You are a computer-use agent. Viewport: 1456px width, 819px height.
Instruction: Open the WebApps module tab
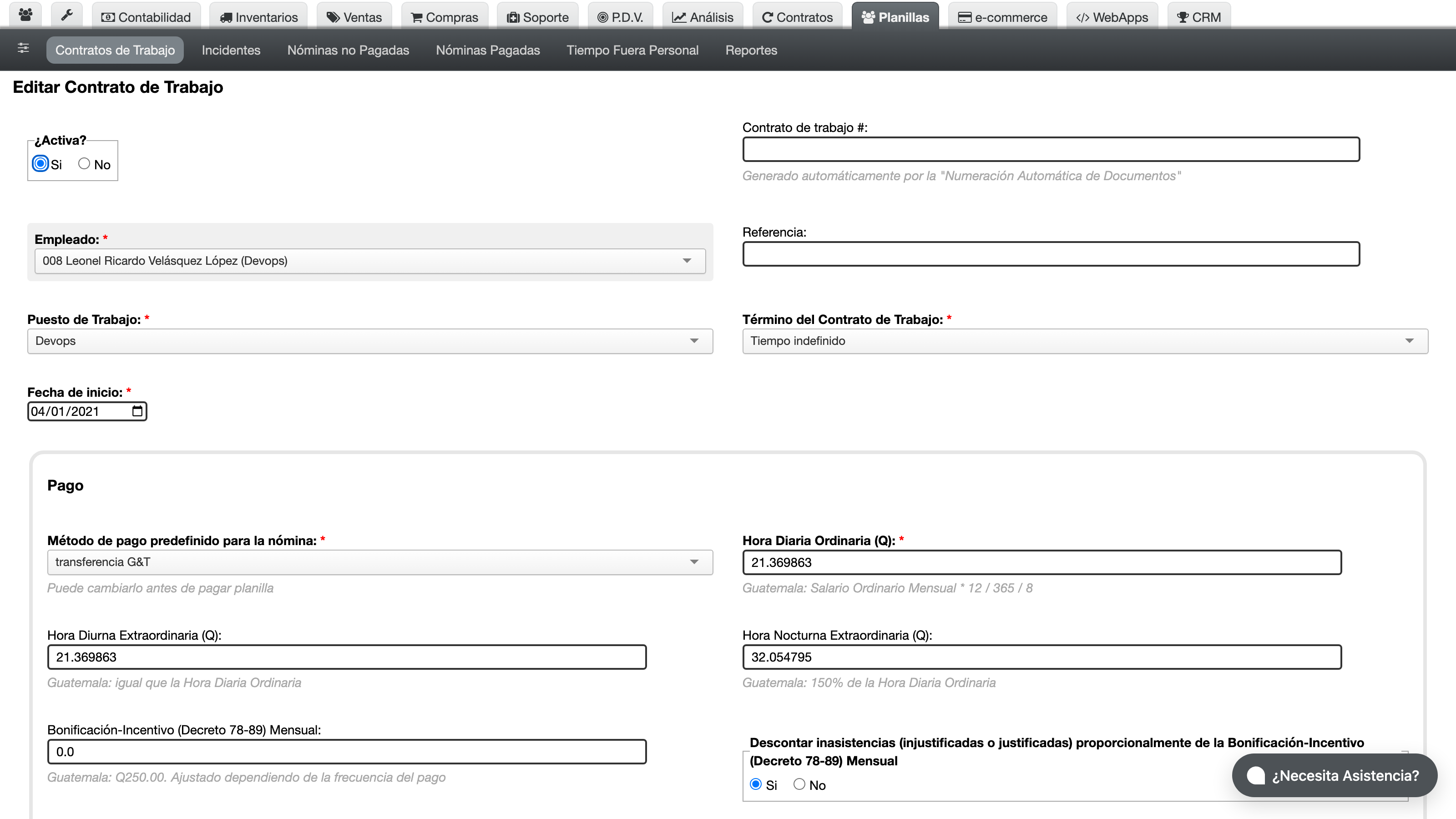(x=1112, y=16)
